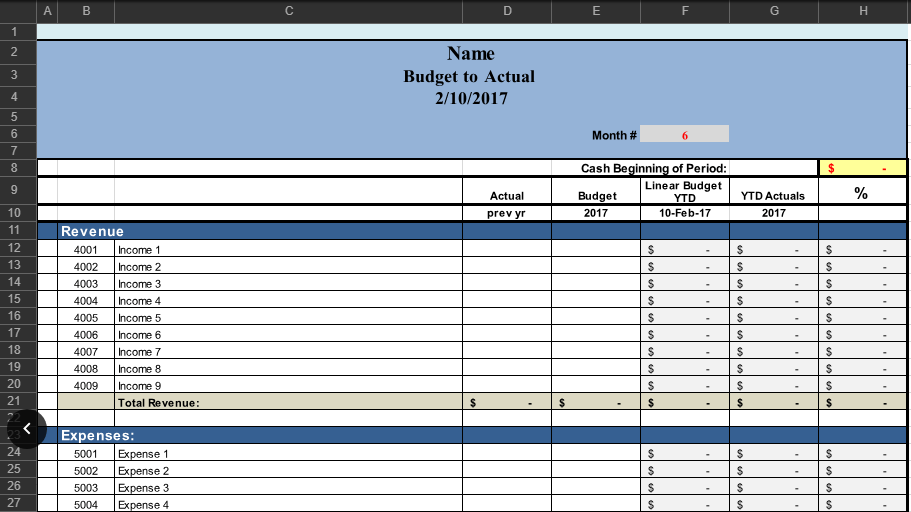Select the 'Income 9' cell
911x512 pixels.
[289, 386]
